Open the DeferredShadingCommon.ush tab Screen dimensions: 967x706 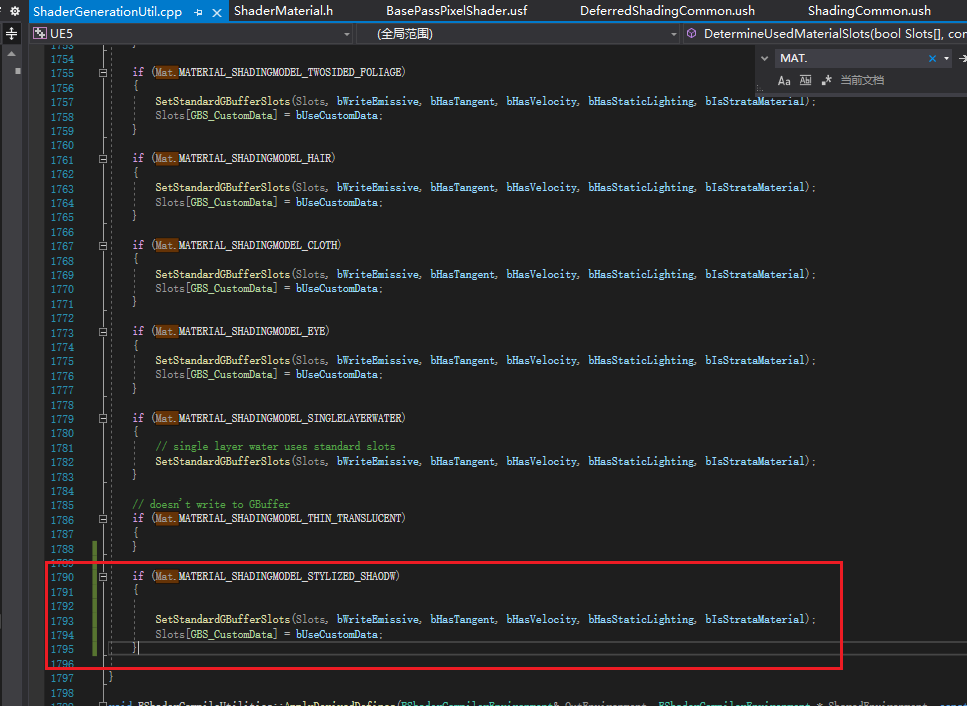667,11
